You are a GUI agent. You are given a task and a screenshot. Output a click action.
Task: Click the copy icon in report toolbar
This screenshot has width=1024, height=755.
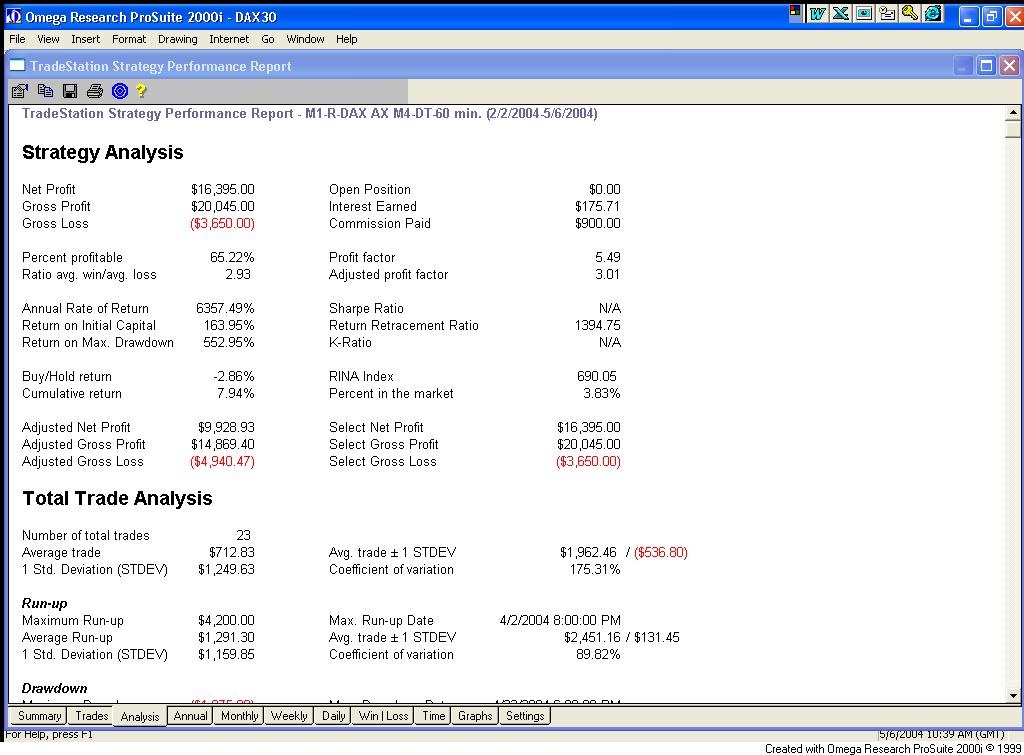point(45,91)
